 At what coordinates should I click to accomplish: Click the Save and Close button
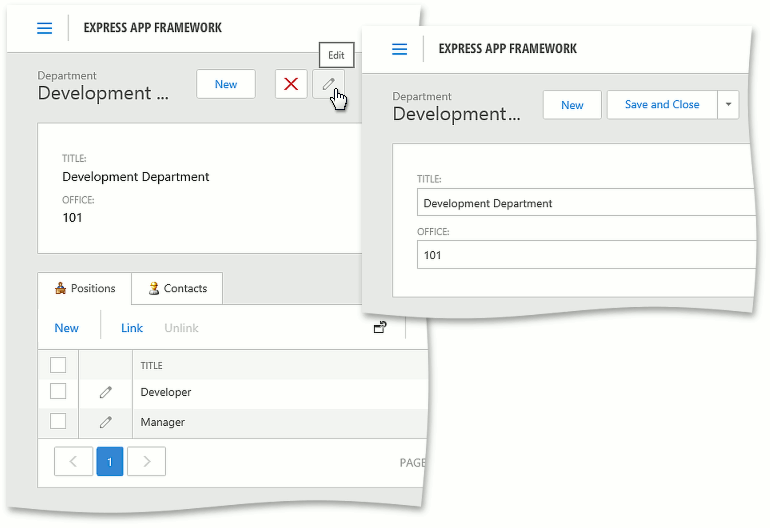pyautogui.click(x=661, y=105)
